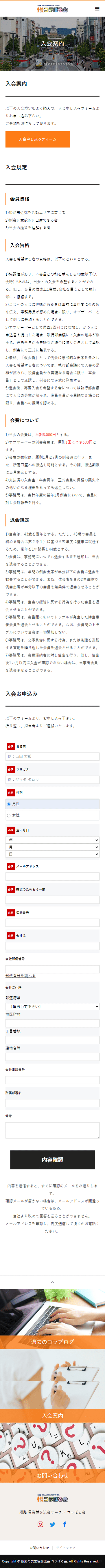
Task: Open the 都道府県 prefecture dropdown
Action: click(x=52, y=1006)
